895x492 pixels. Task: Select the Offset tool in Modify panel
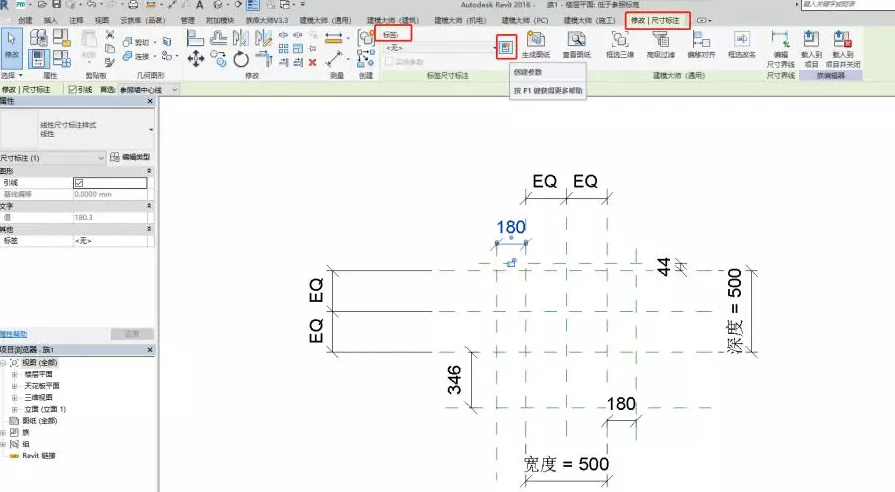click(x=218, y=38)
